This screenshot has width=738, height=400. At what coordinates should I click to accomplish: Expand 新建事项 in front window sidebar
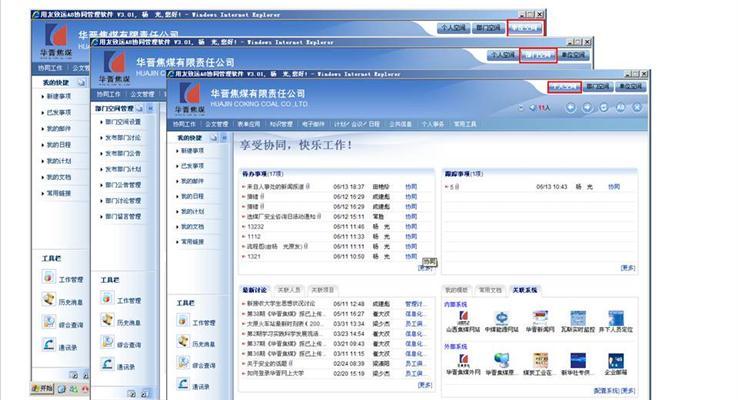tap(193, 151)
